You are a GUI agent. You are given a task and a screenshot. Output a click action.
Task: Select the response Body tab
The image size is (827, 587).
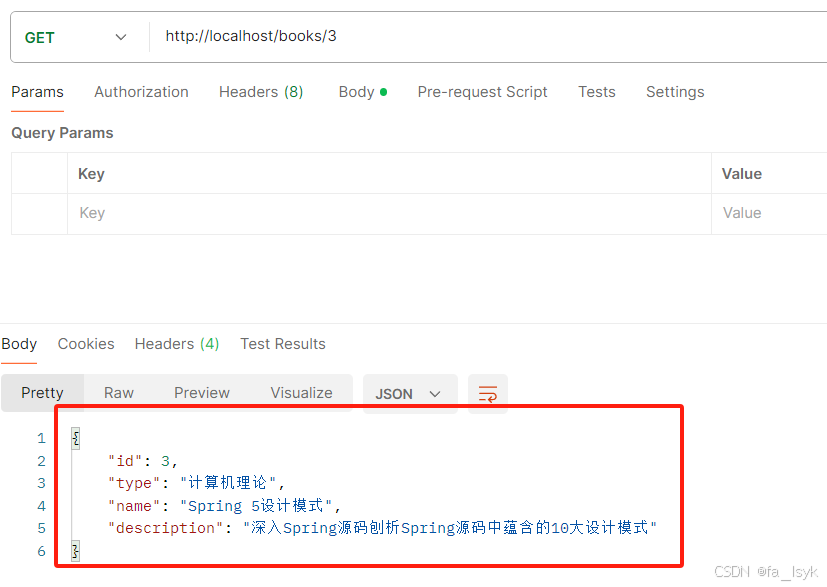[x=19, y=344]
